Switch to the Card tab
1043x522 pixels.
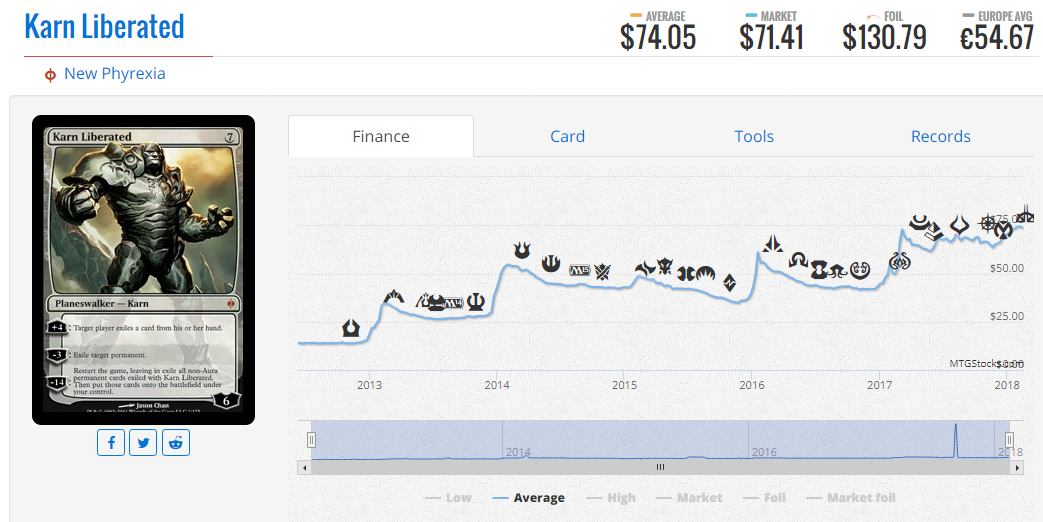click(x=567, y=136)
